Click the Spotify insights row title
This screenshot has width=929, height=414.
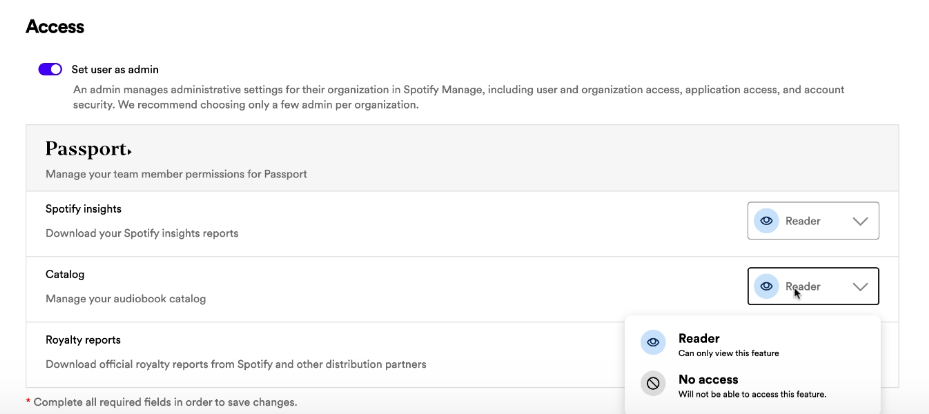[84, 209]
